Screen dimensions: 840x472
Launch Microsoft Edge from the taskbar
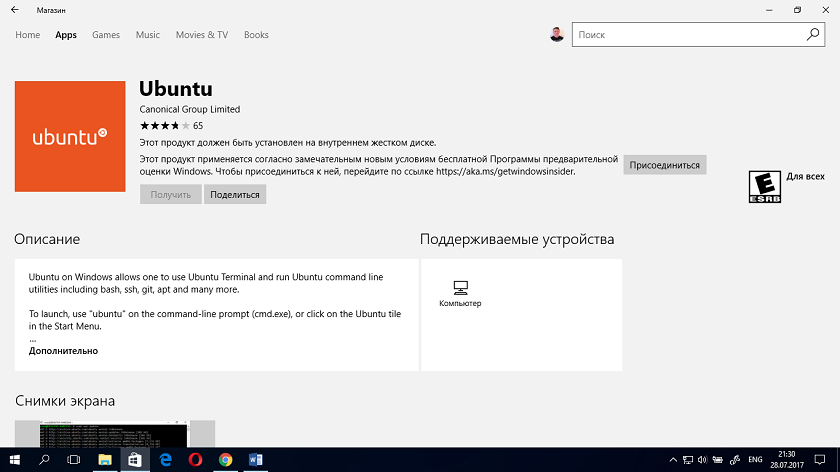click(166, 460)
